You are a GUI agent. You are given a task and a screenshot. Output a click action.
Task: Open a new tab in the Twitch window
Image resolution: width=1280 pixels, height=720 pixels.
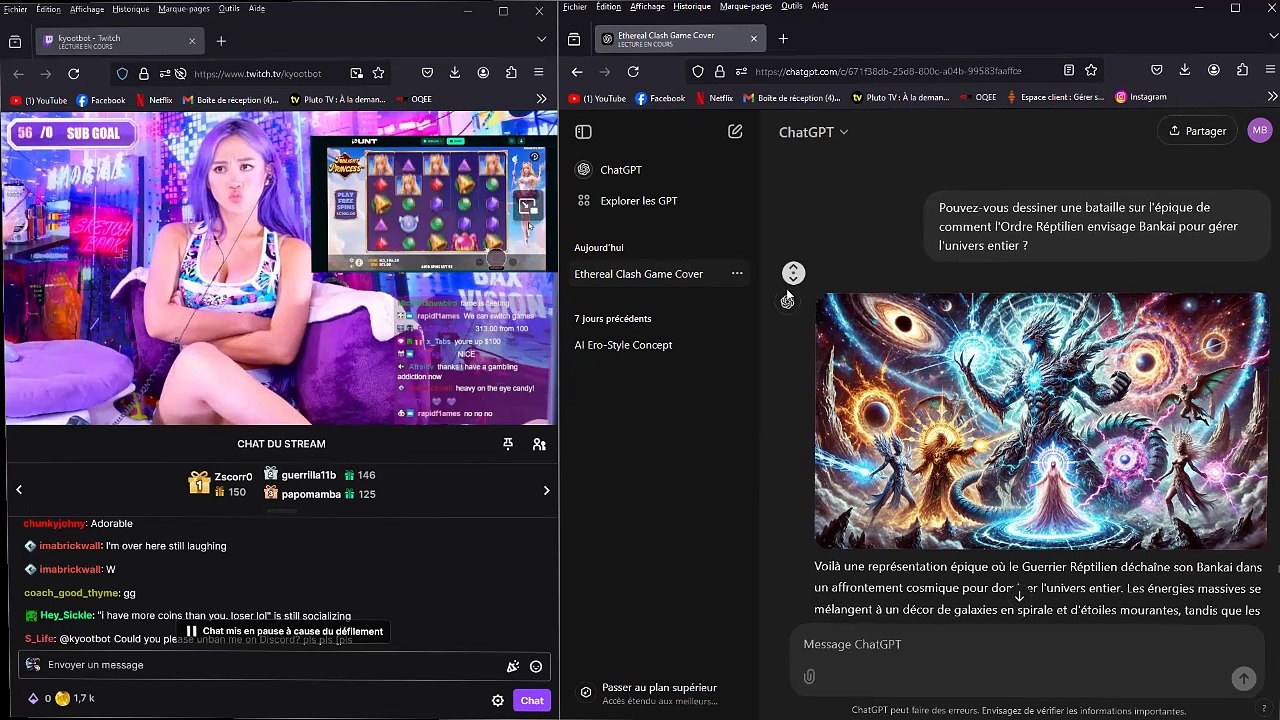coord(221,41)
